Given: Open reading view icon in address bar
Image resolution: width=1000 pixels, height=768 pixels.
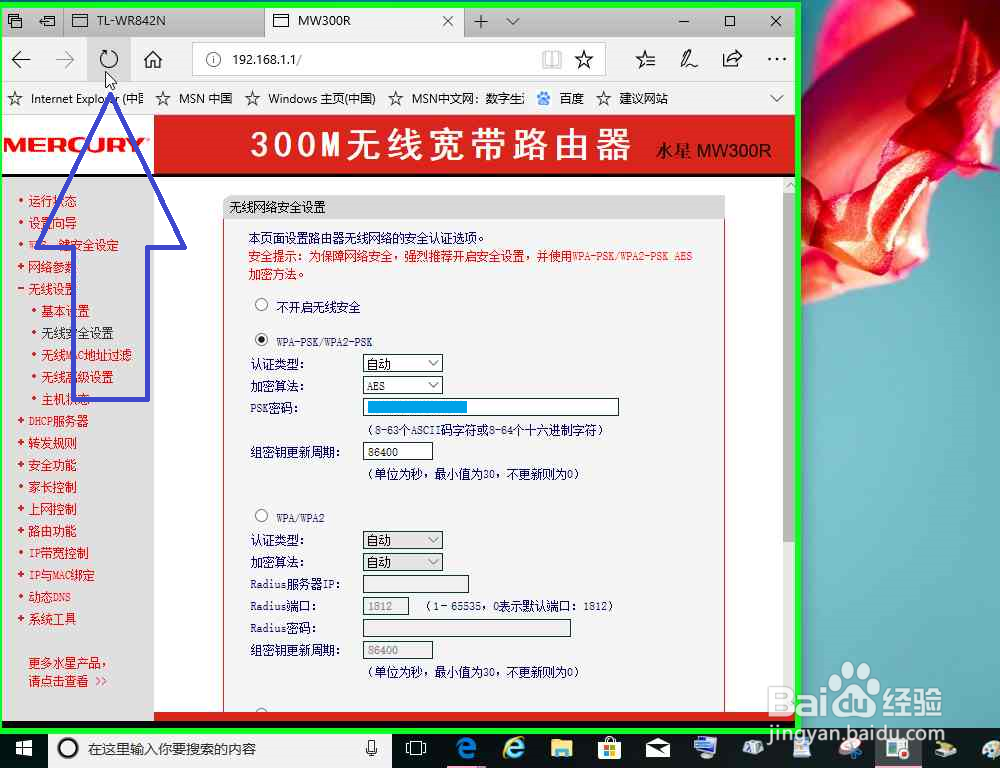Looking at the screenshot, I should click(552, 60).
